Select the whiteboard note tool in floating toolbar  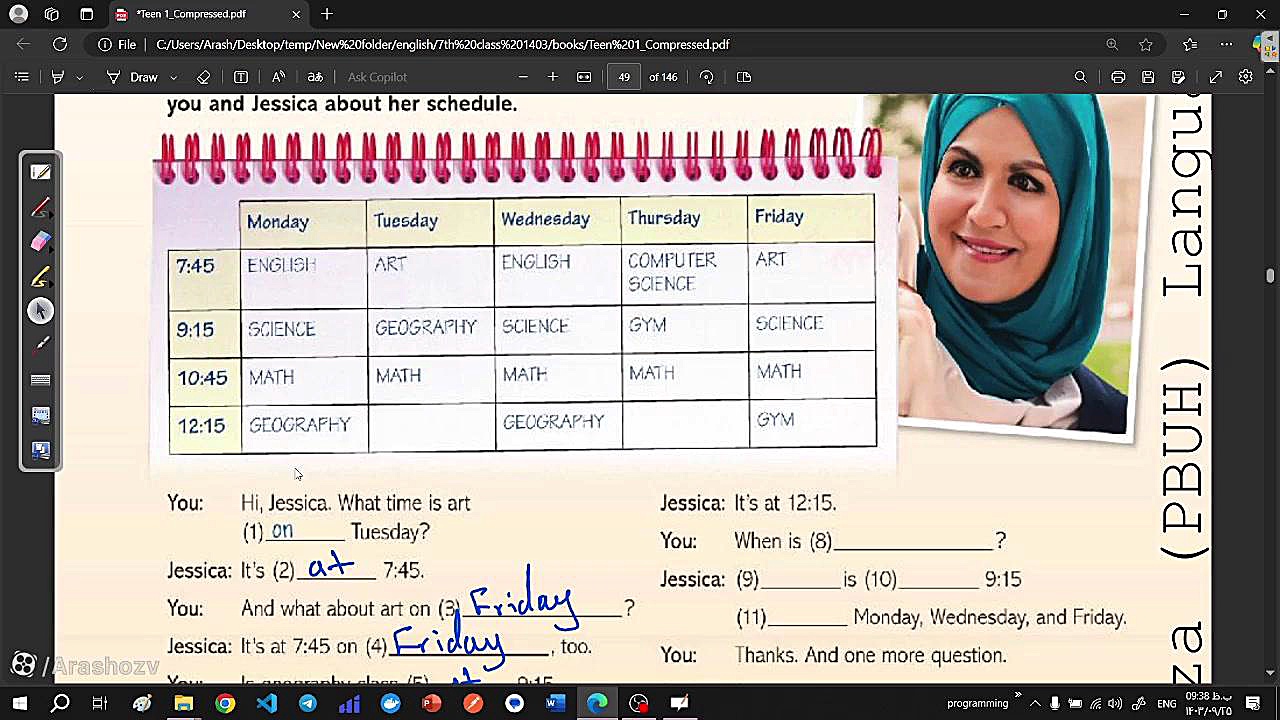pos(41,173)
